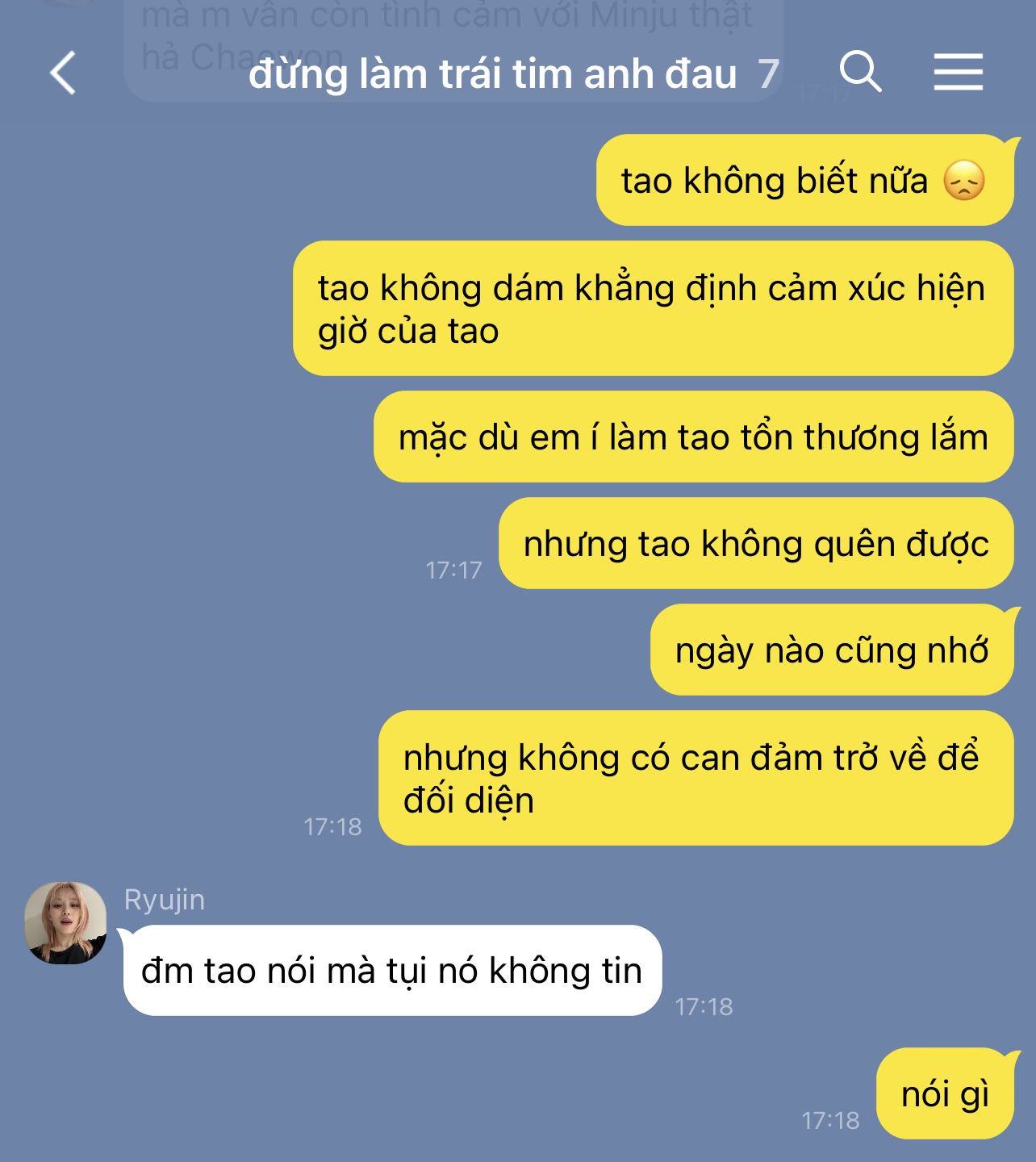Tap 17:18 timestamp beside Ryujin's message

click(x=704, y=1006)
